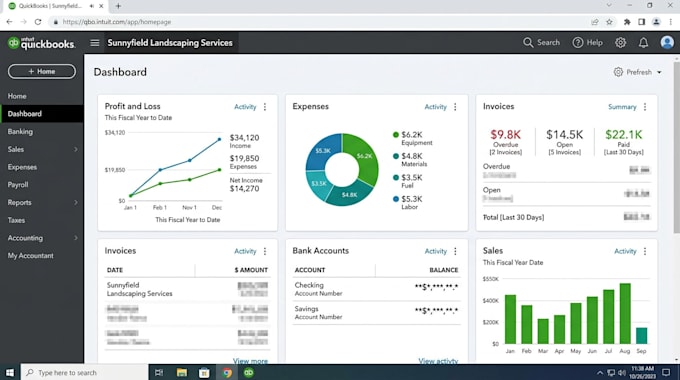The image size is (680, 380).
Task: Open the user profile avatar
Action: (x=667, y=43)
